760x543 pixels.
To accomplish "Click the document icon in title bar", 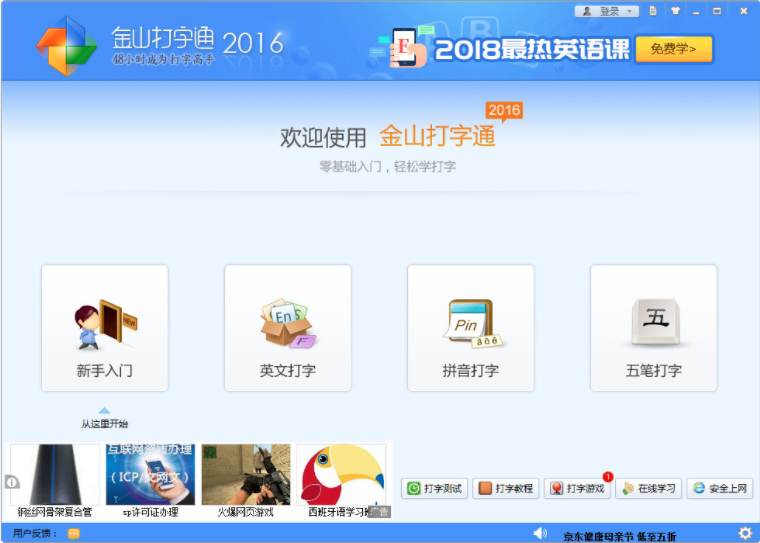I will pos(653,11).
